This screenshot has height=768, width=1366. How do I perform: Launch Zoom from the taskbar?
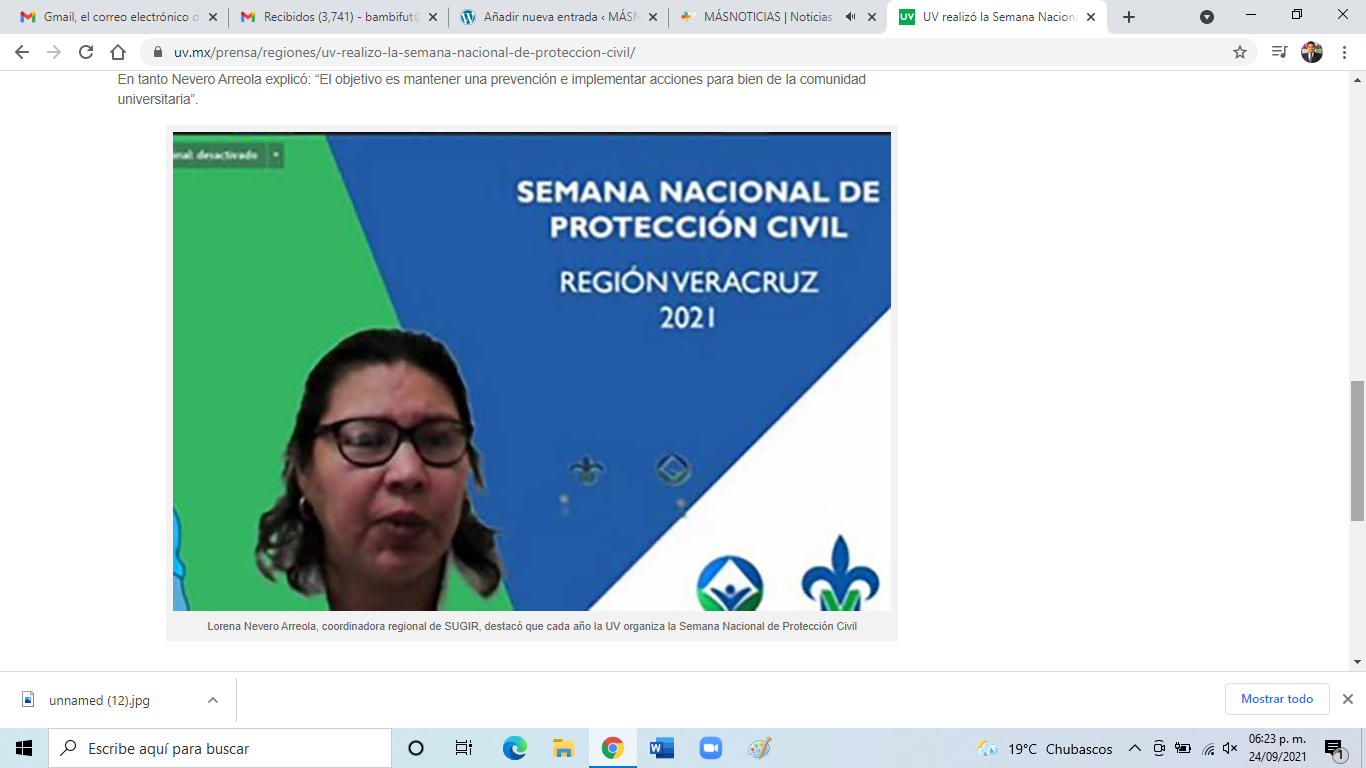[710, 748]
